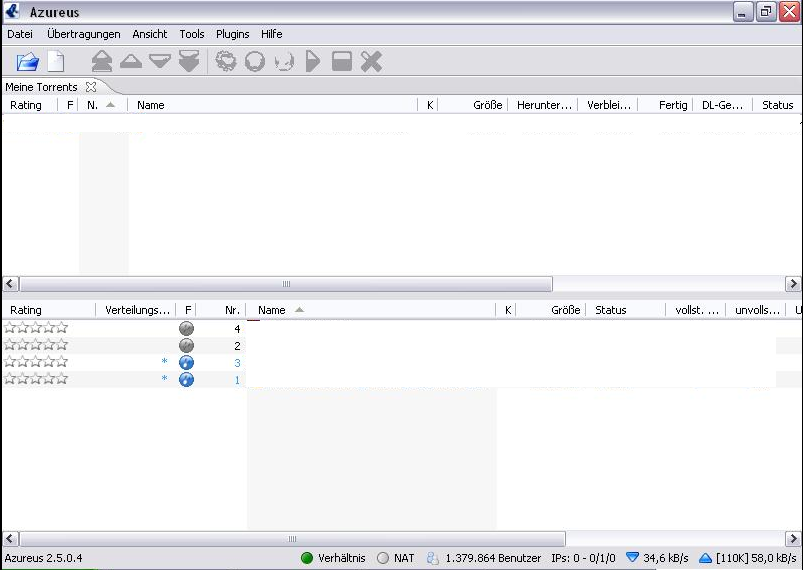Open the Hilfe menu
805x570 pixels.
click(x=272, y=34)
